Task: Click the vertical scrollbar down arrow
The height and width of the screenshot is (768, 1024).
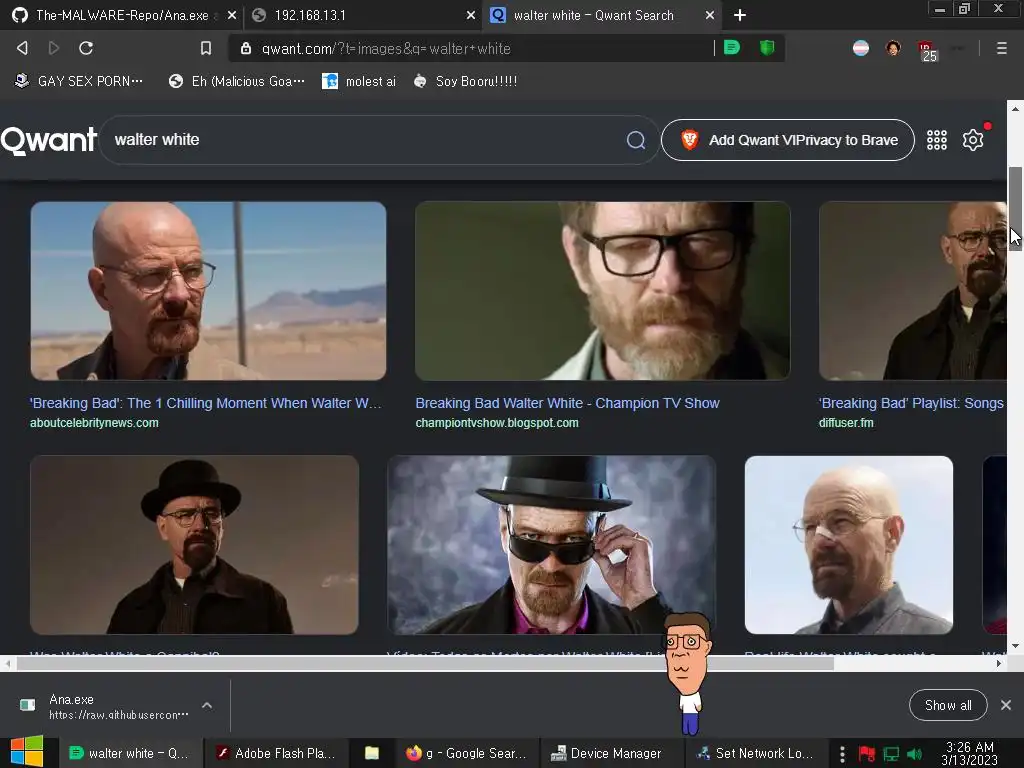Action: point(1015,646)
